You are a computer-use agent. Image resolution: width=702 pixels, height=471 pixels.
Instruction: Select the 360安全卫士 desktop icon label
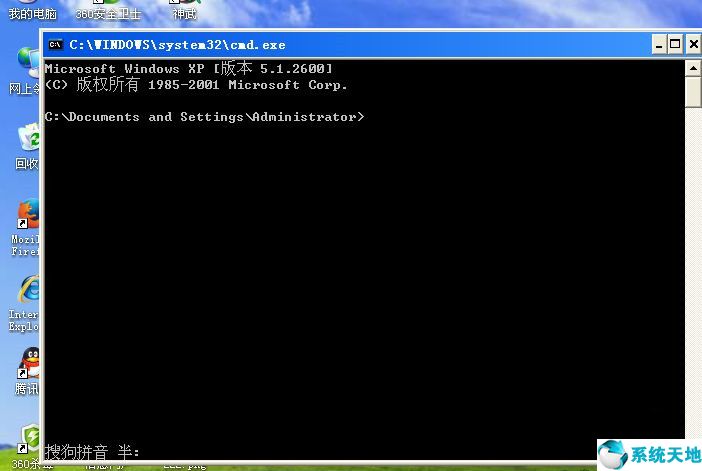108,14
